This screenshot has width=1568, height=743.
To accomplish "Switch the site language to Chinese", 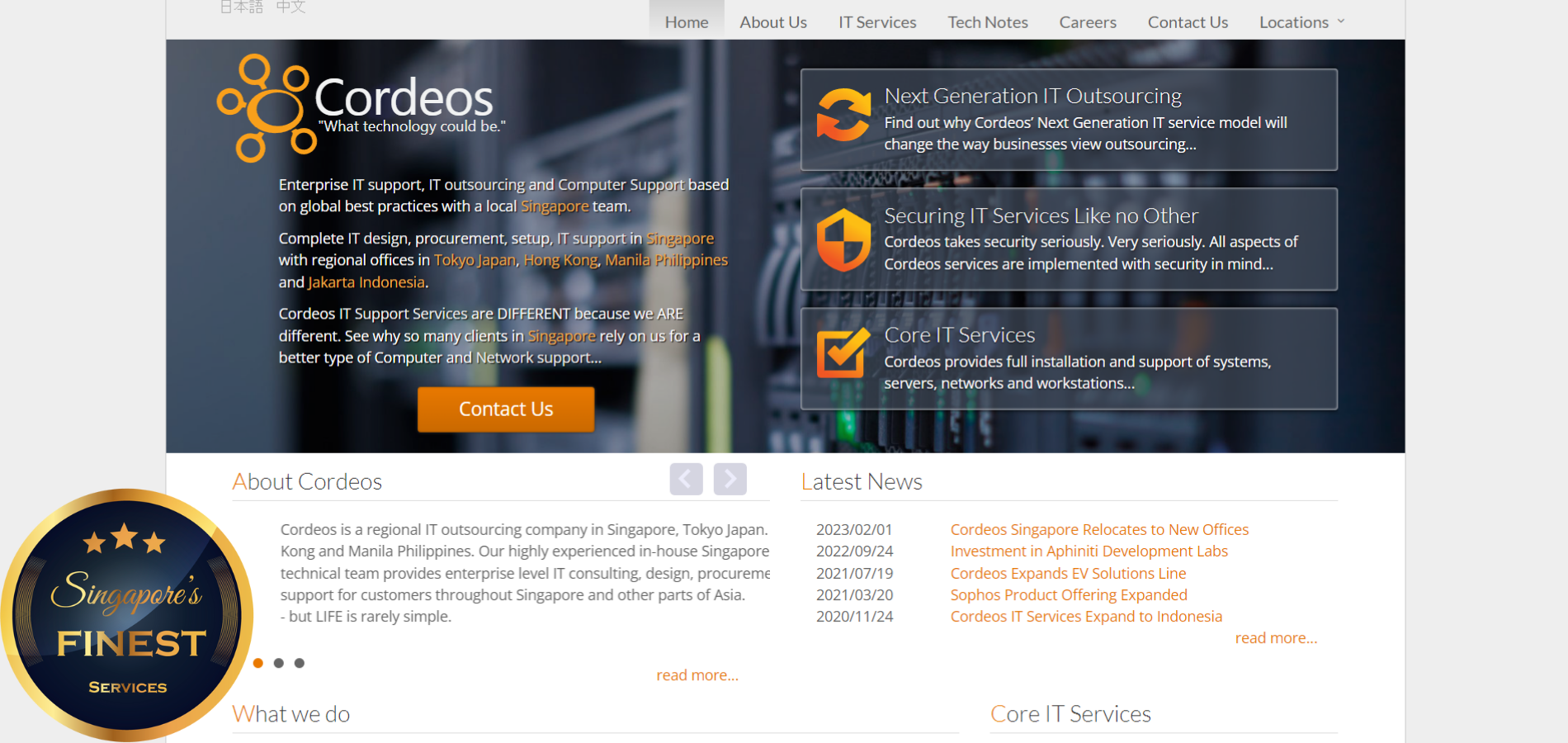I will tap(290, 7).
